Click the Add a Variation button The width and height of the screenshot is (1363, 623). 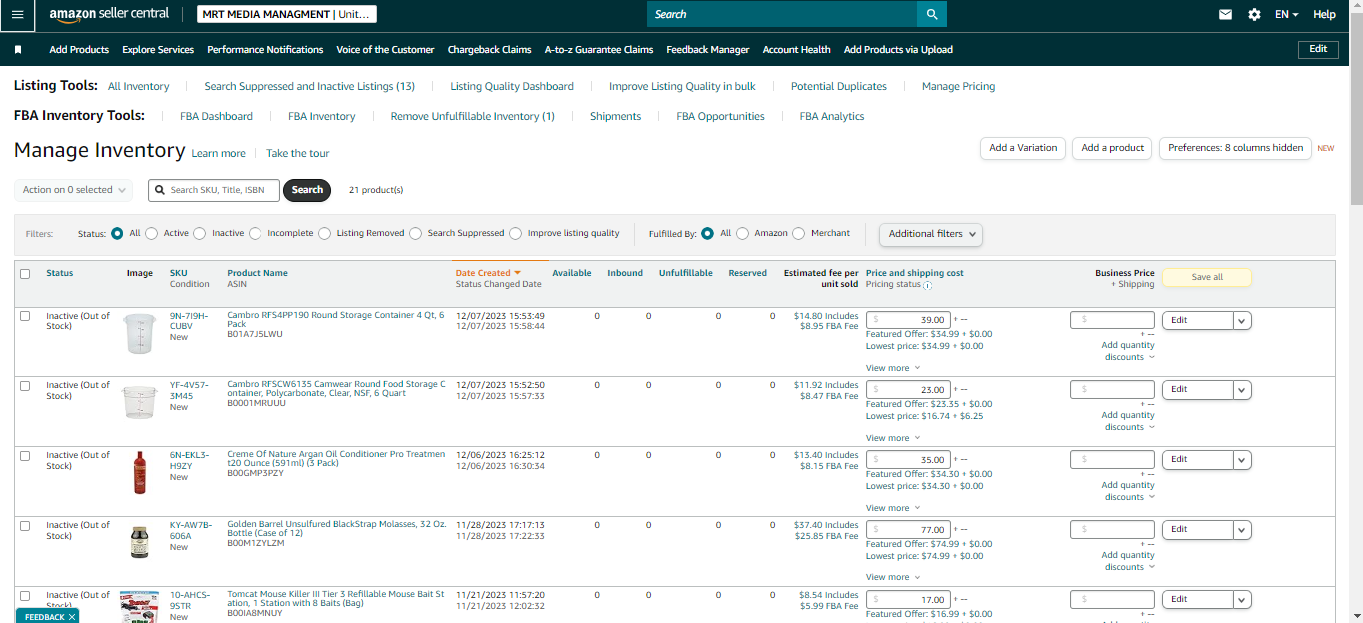1023,148
